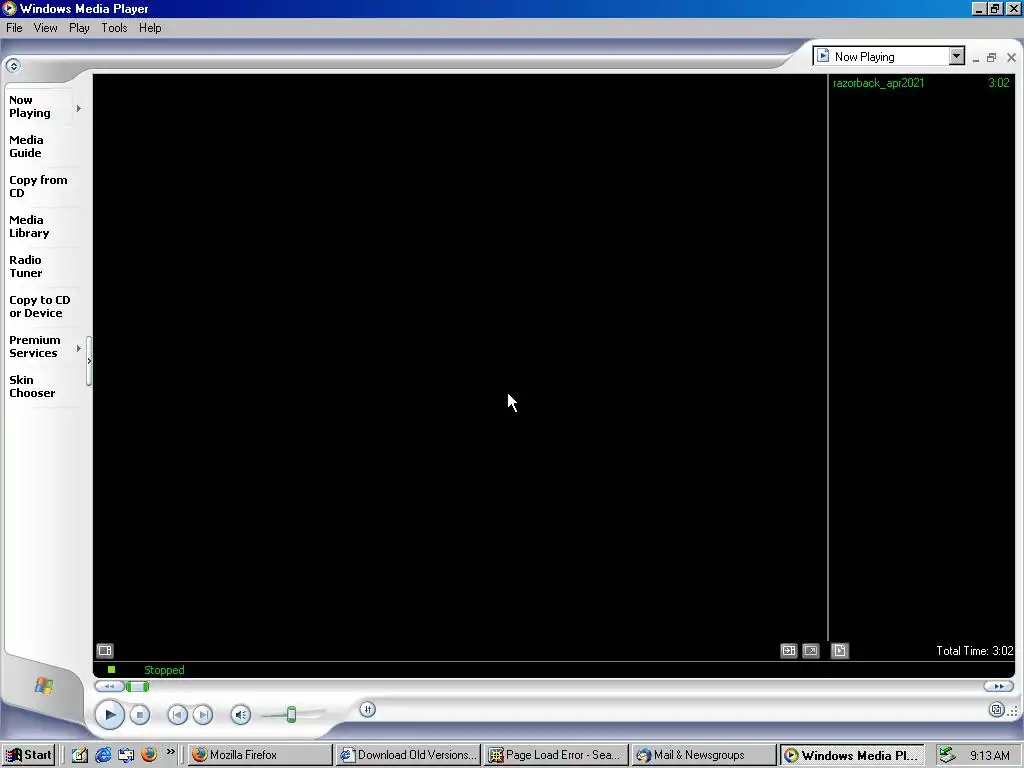Image resolution: width=1024 pixels, height=768 pixels.
Task: Click the Windows logo in the player
Action: (x=44, y=685)
